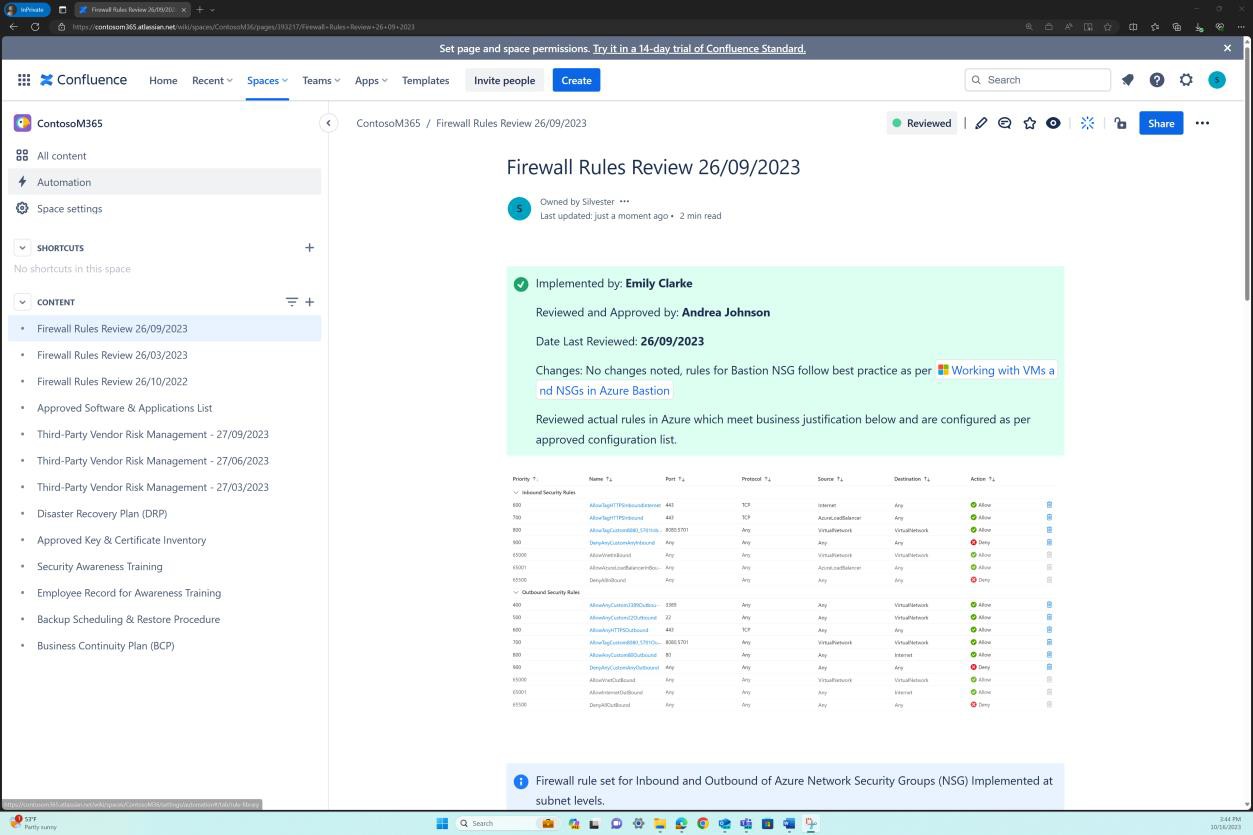Open the Spaces dropdown menu

pos(267,80)
